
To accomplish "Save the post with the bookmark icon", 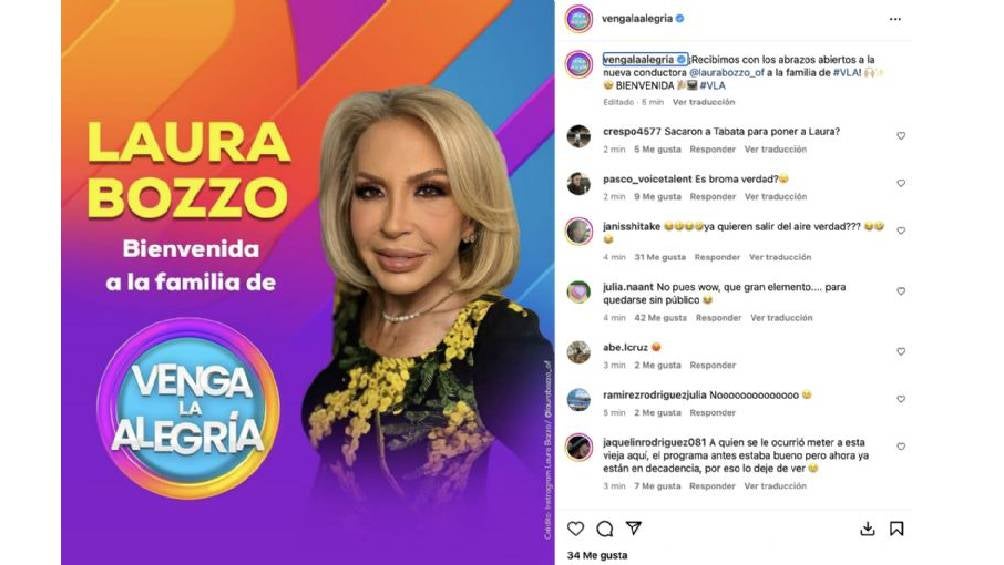I will (896, 528).
